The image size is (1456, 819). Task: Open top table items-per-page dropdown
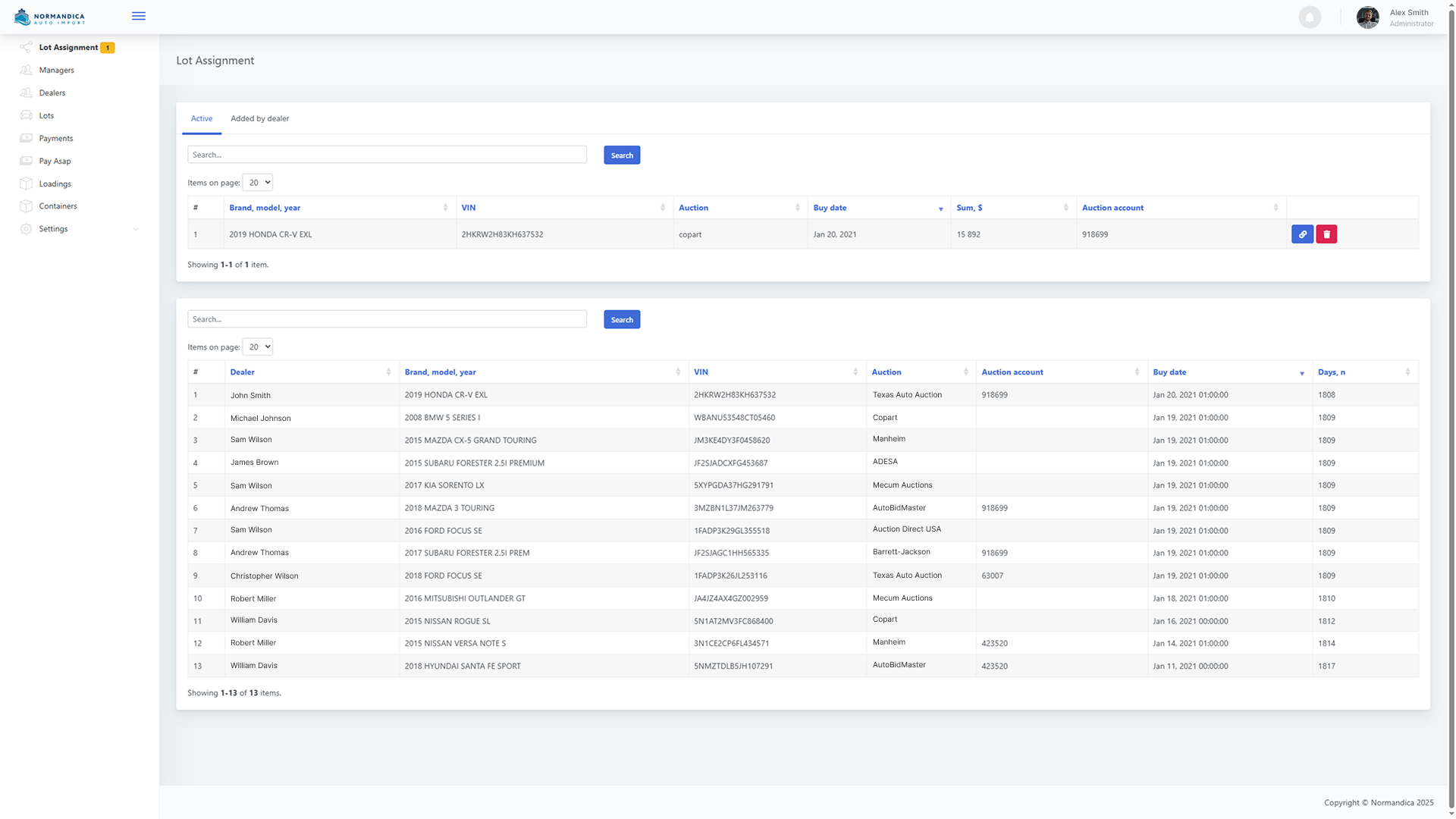point(257,183)
